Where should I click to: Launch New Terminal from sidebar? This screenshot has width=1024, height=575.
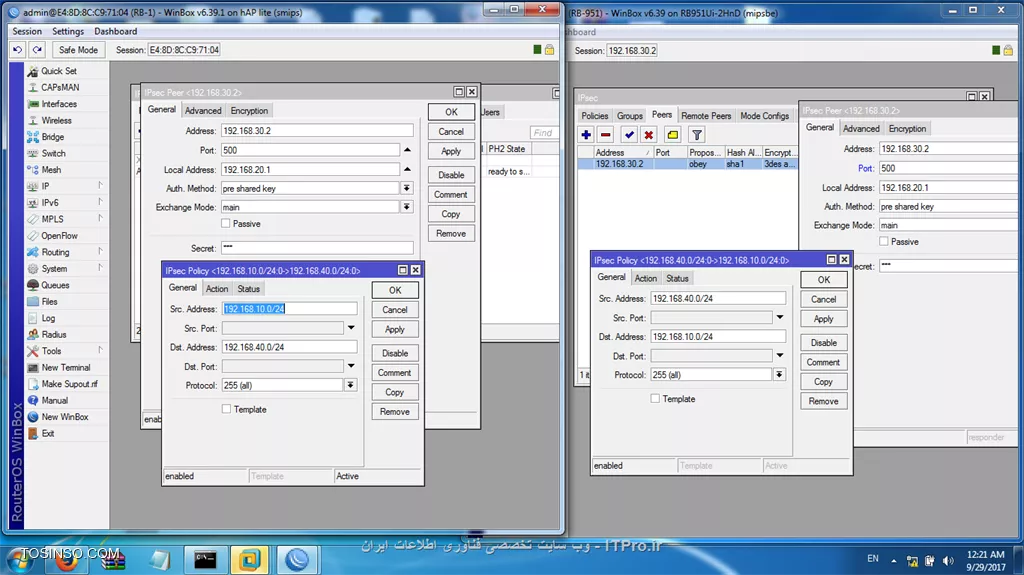click(65, 367)
